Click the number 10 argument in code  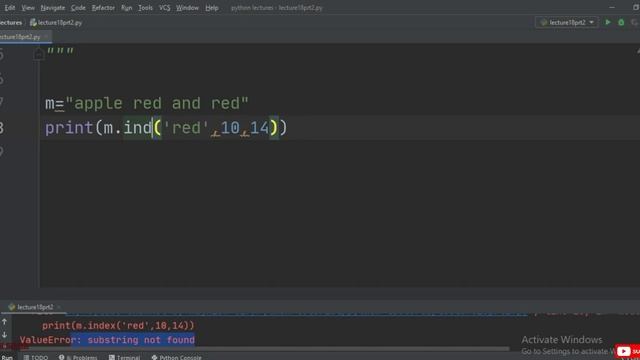point(230,128)
